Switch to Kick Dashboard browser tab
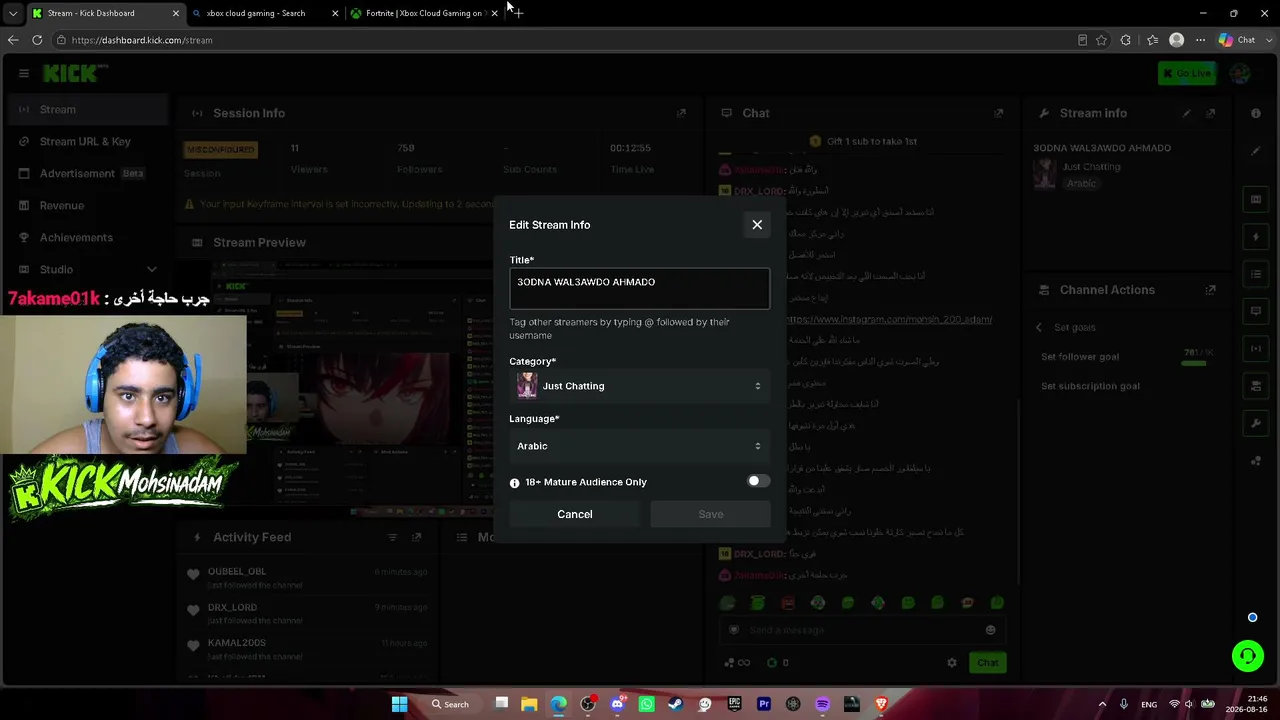This screenshot has height=720, width=1280. pyautogui.click(x=105, y=13)
